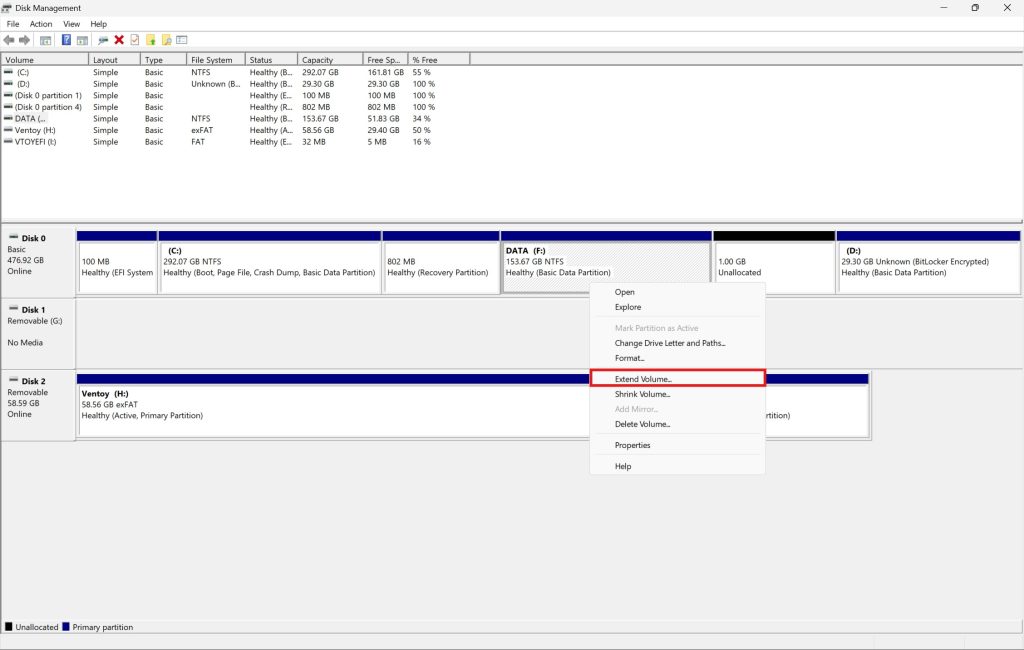This screenshot has width=1024, height=650.
Task: Open the Help menu in menu bar
Action: tap(99, 24)
